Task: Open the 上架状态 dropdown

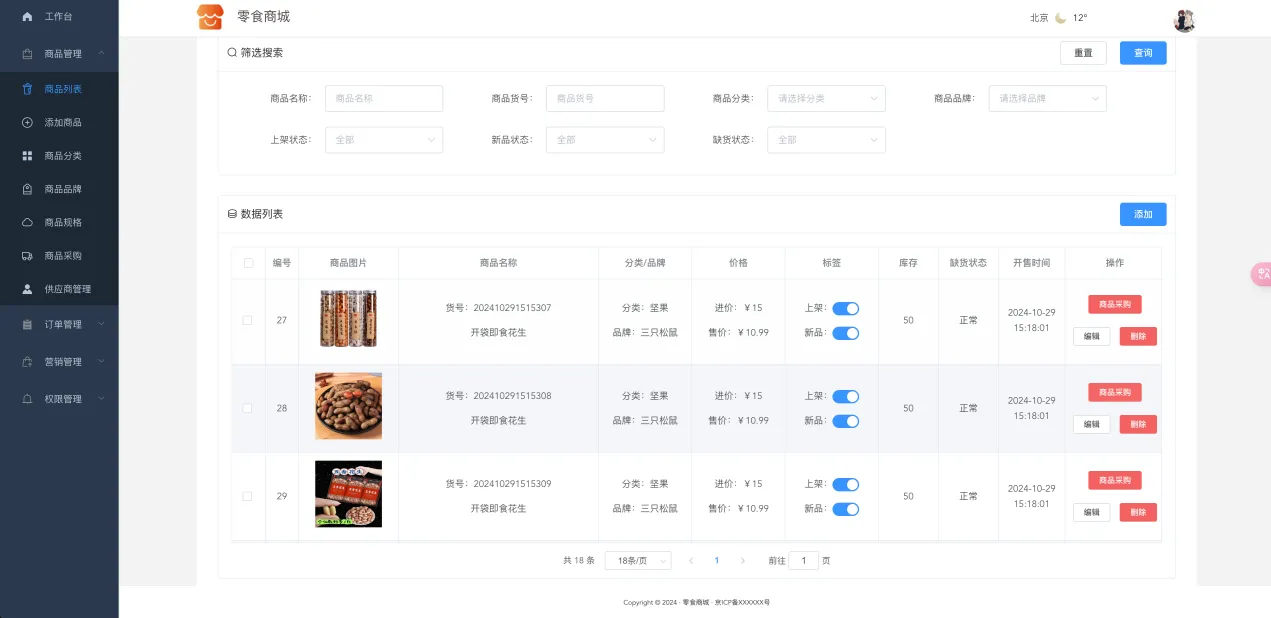Action: point(383,140)
